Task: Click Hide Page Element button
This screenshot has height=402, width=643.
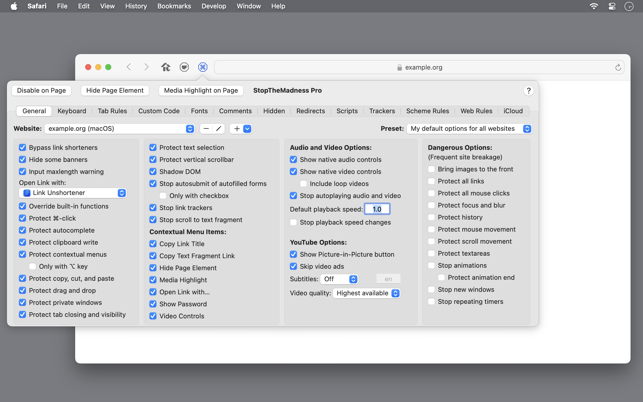Action: [115, 91]
